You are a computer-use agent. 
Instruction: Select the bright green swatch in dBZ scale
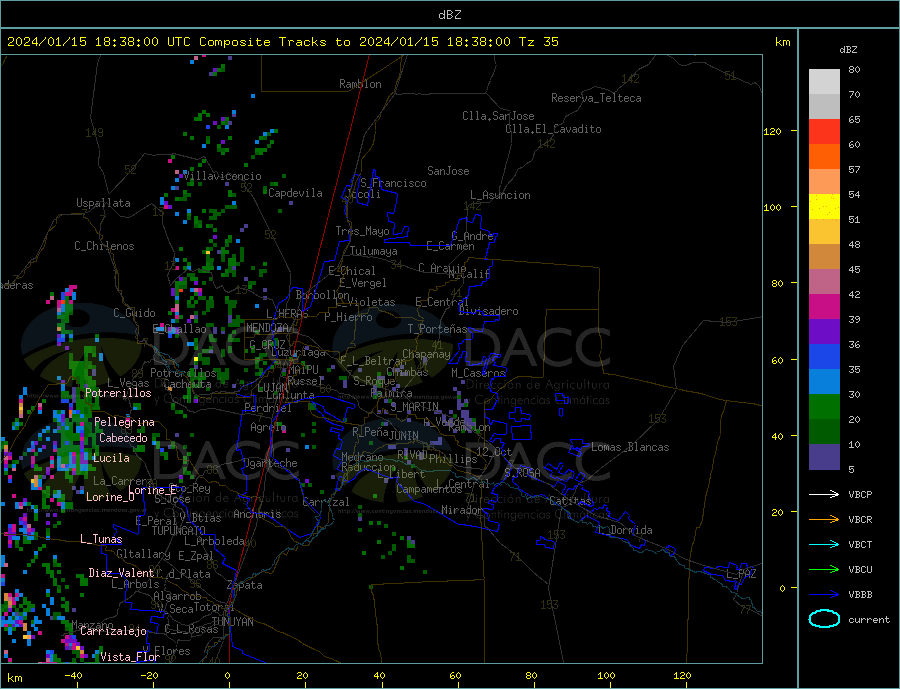pyautogui.click(x=824, y=407)
